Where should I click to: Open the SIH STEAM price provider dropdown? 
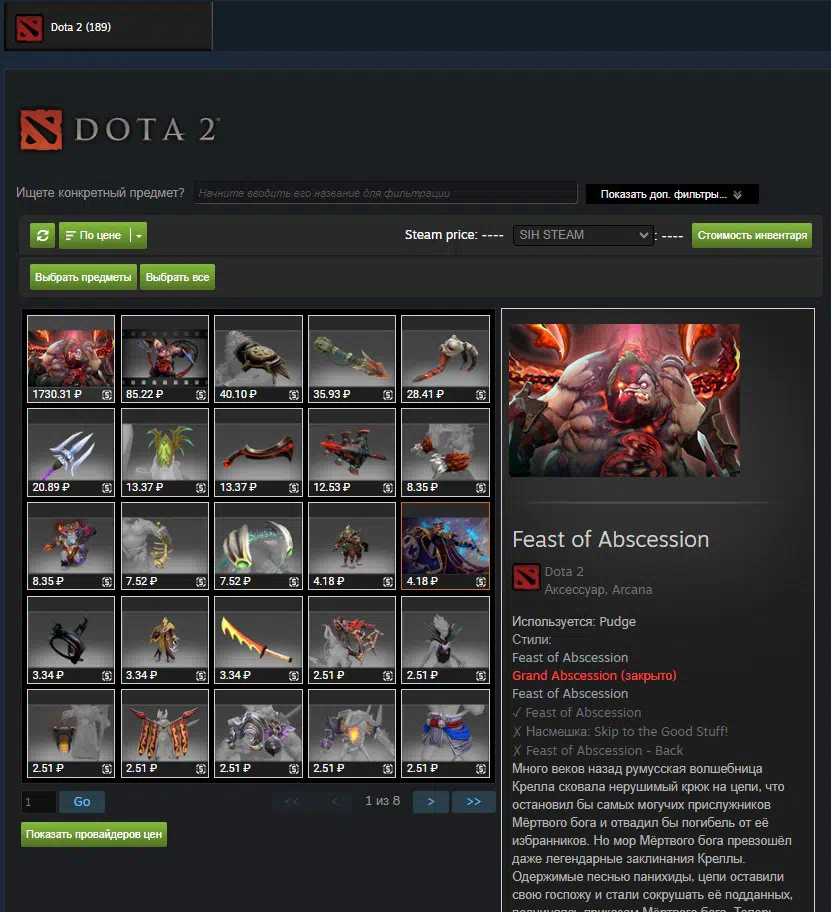(x=583, y=235)
